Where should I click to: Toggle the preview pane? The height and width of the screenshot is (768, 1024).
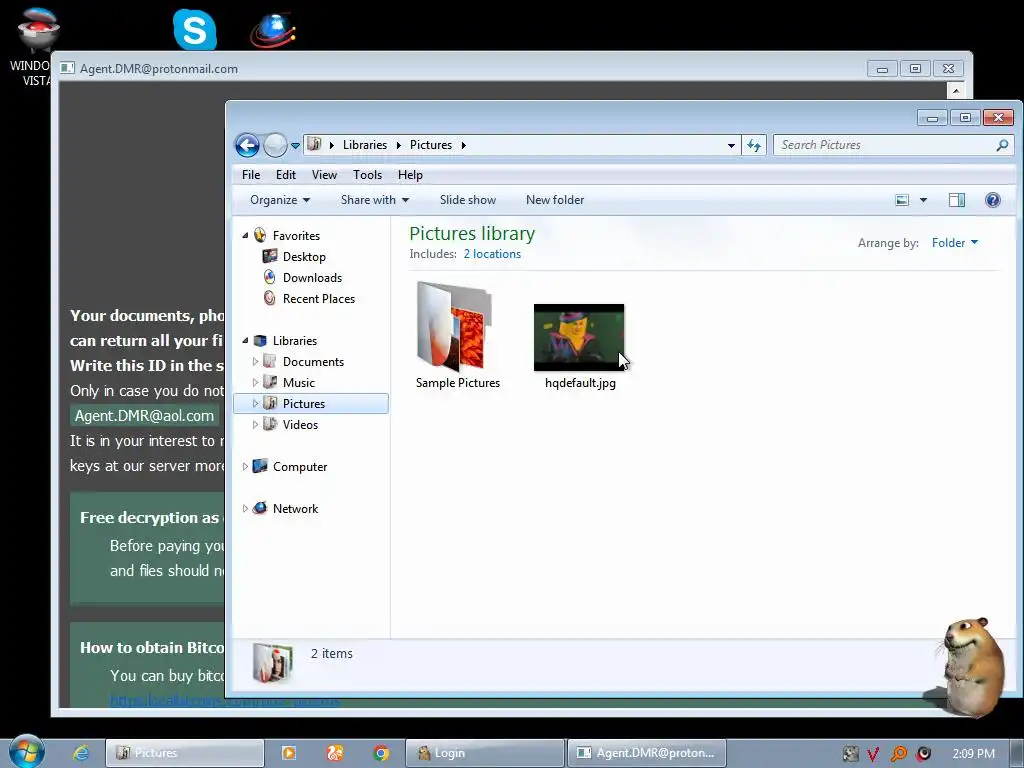pyautogui.click(x=957, y=200)
